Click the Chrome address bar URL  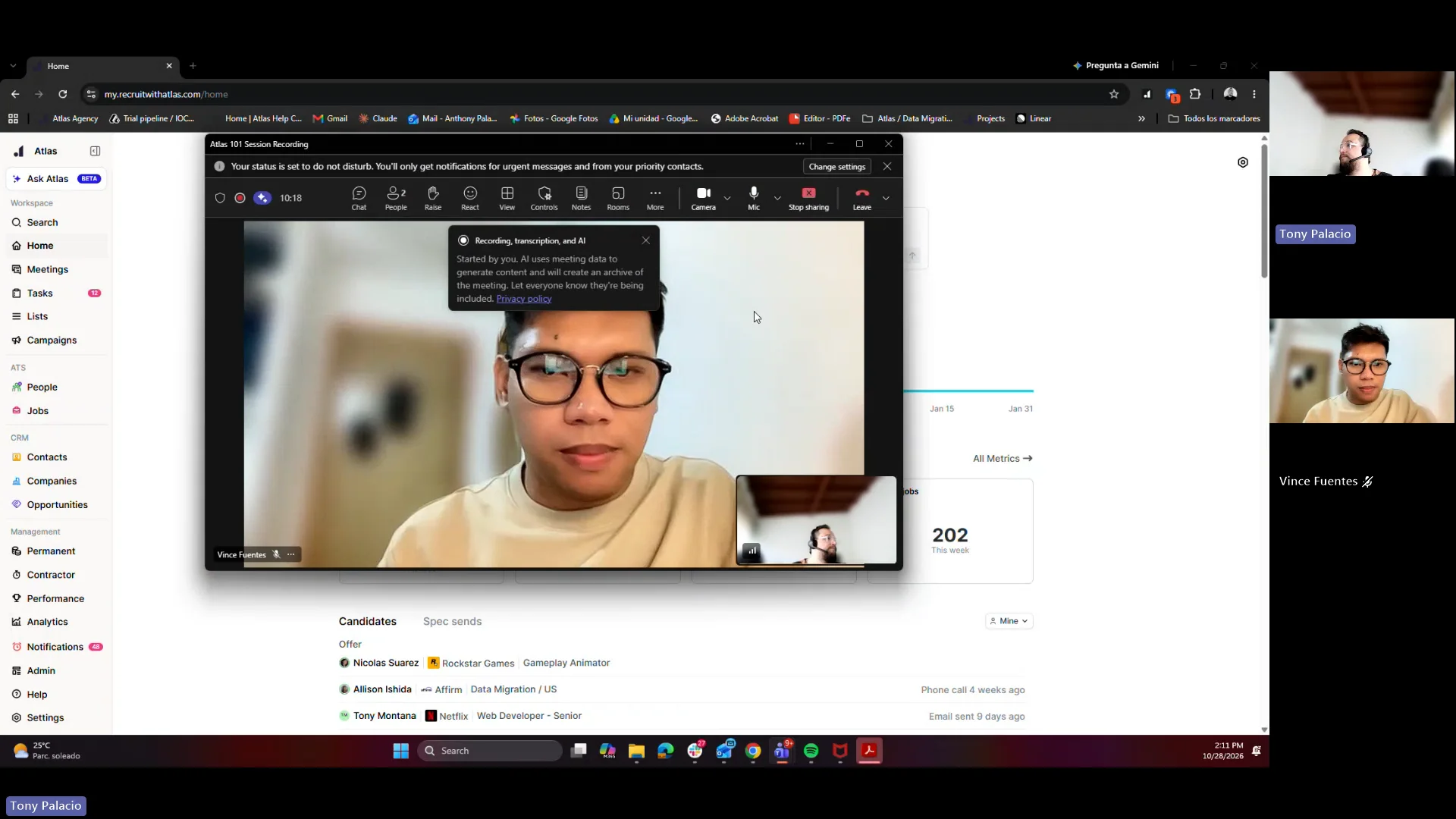tap(166, 94)
